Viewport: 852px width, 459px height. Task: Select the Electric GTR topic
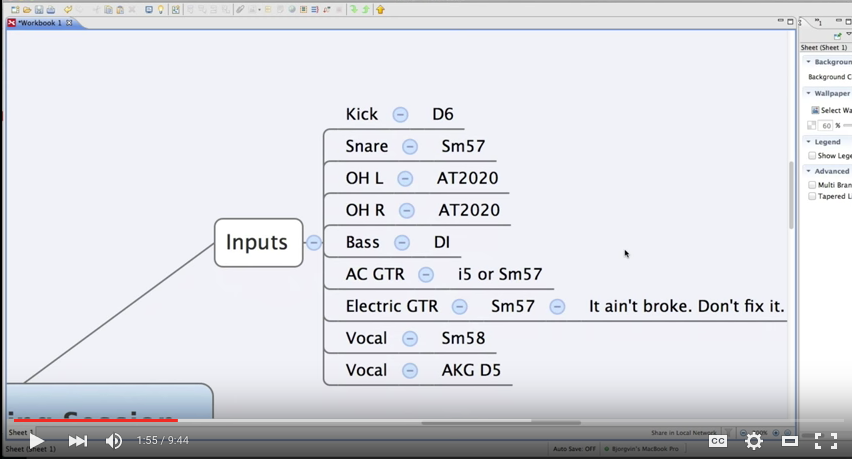pos(391,306)
